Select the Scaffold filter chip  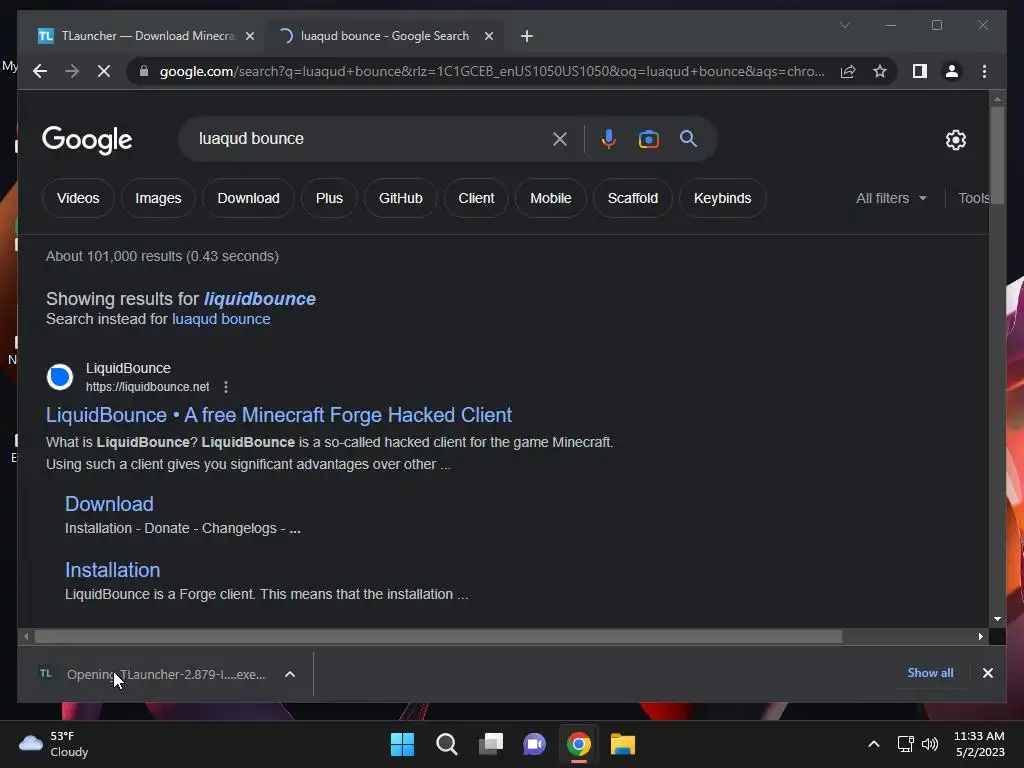[633, 198]
